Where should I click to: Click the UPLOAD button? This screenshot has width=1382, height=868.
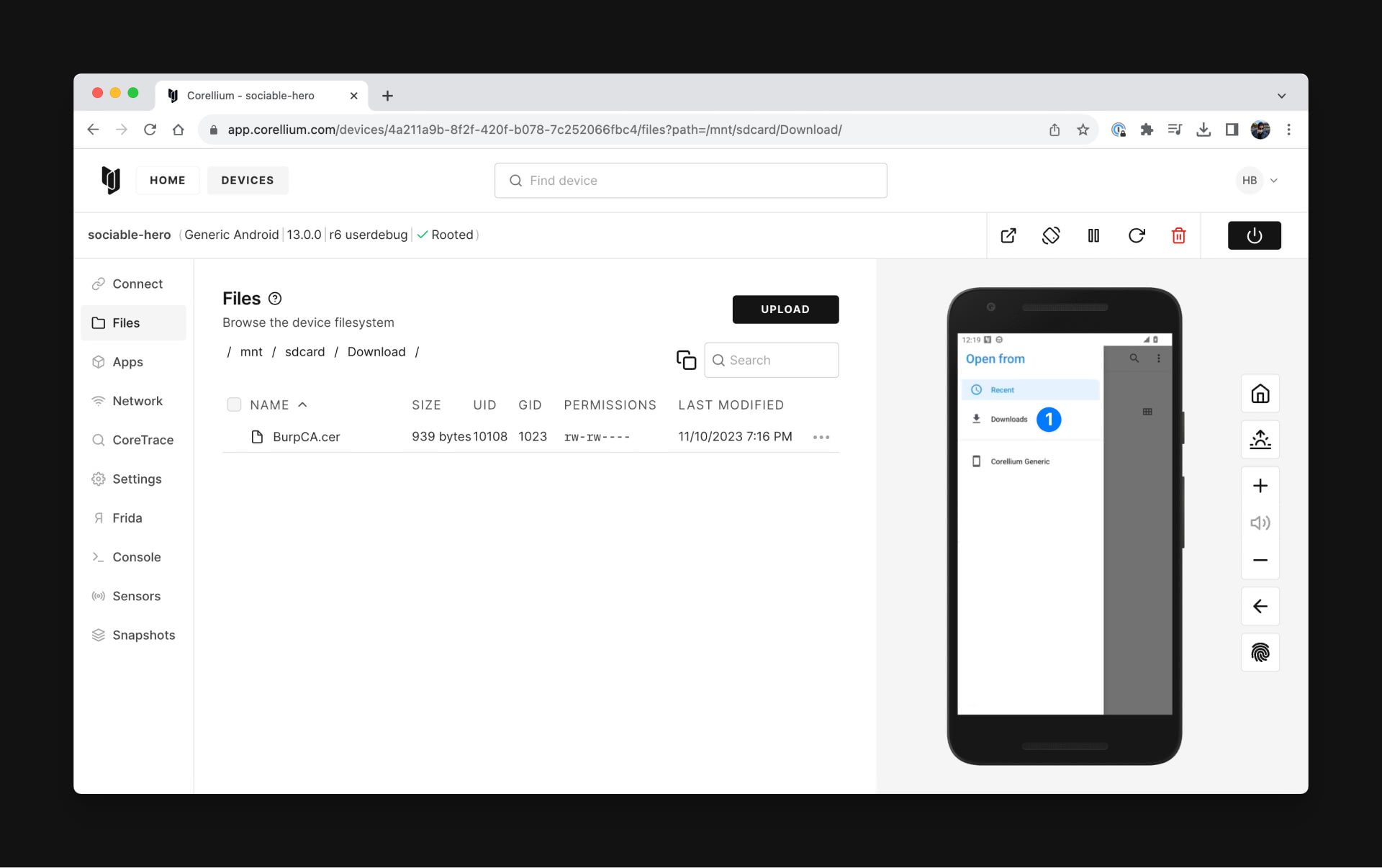coord(785,309)
